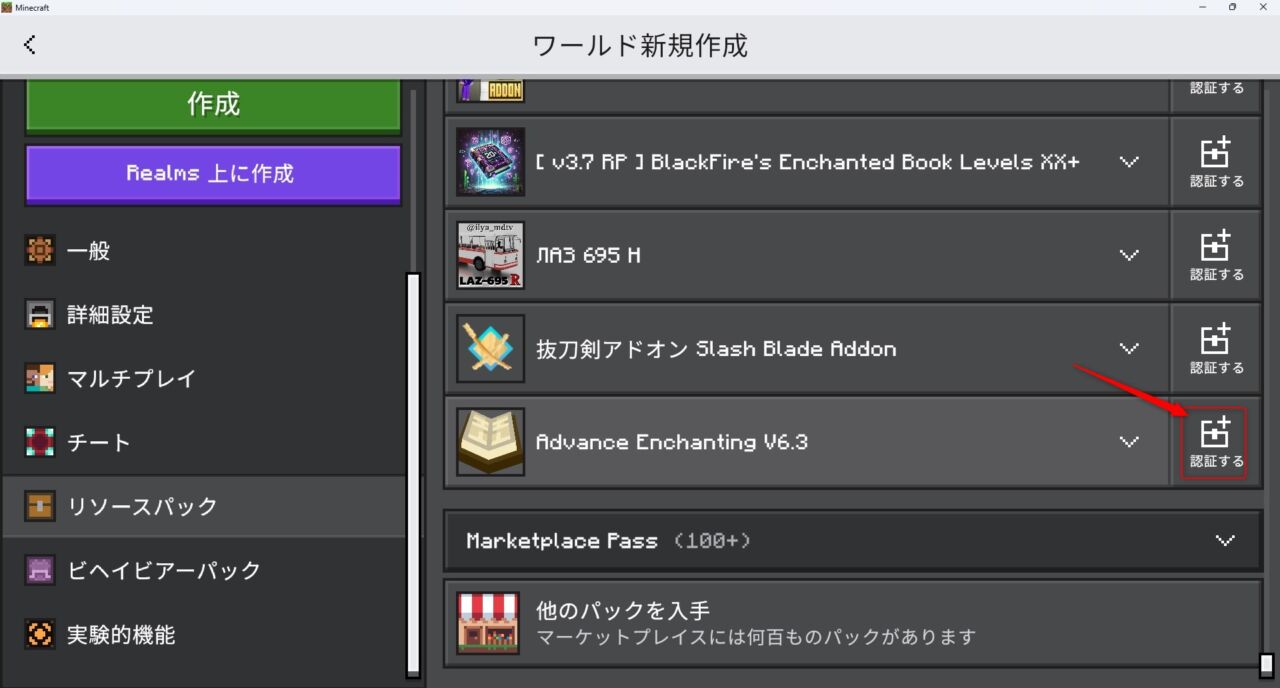Click the left sidebar scrollbar

click(x=413, y=475)
